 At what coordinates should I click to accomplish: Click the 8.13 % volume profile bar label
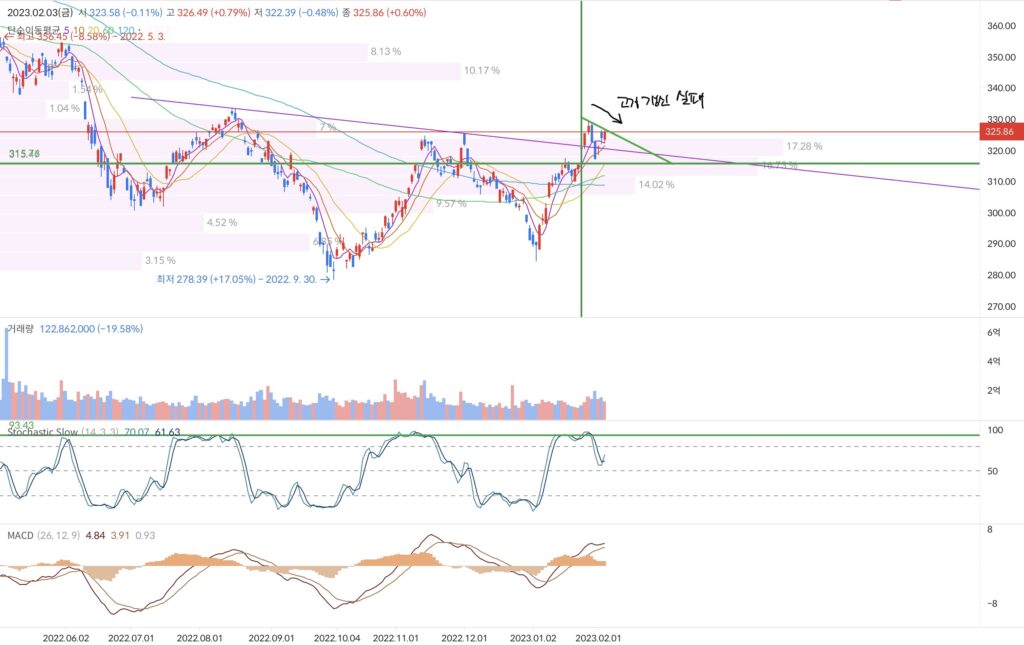coord(385,52)
